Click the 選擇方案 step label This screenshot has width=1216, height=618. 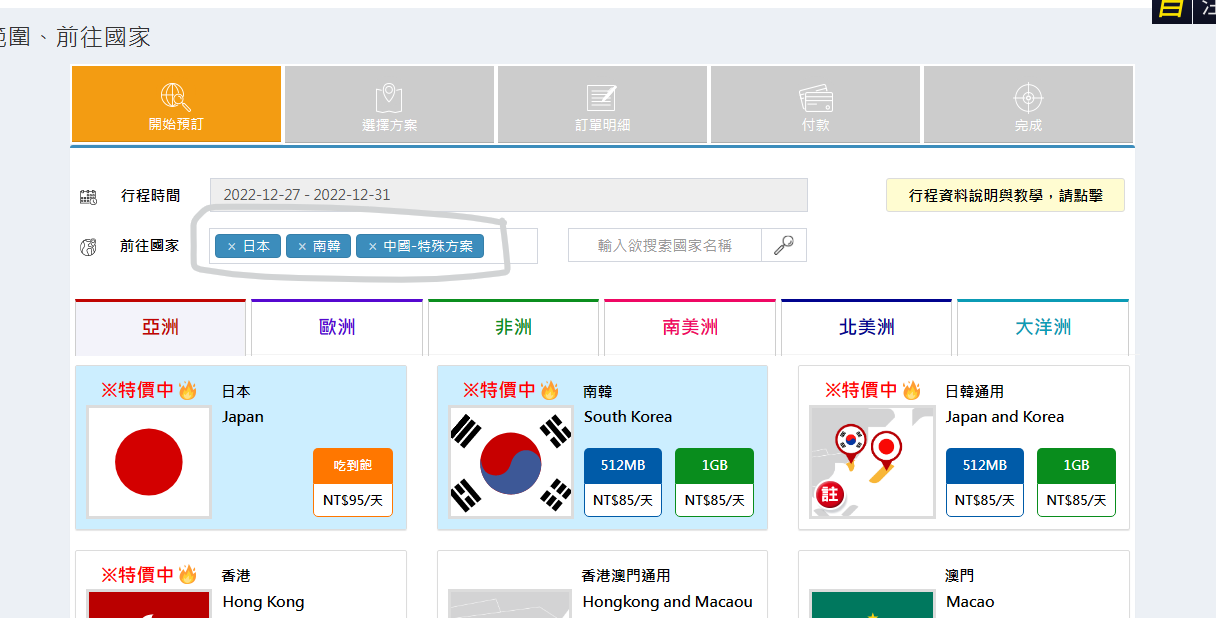[389, 125]
